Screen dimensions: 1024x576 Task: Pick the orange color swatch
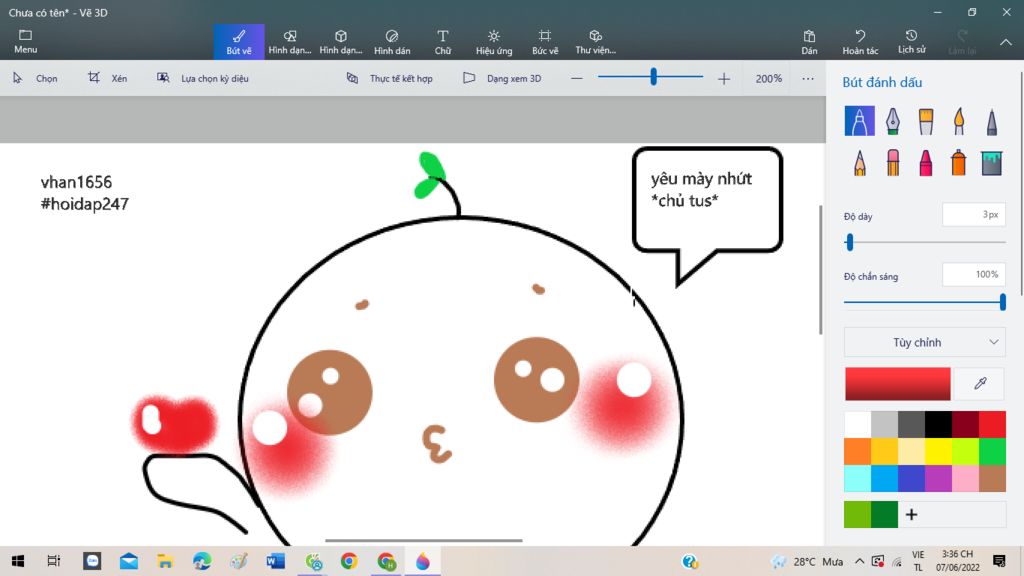(857, 451)
